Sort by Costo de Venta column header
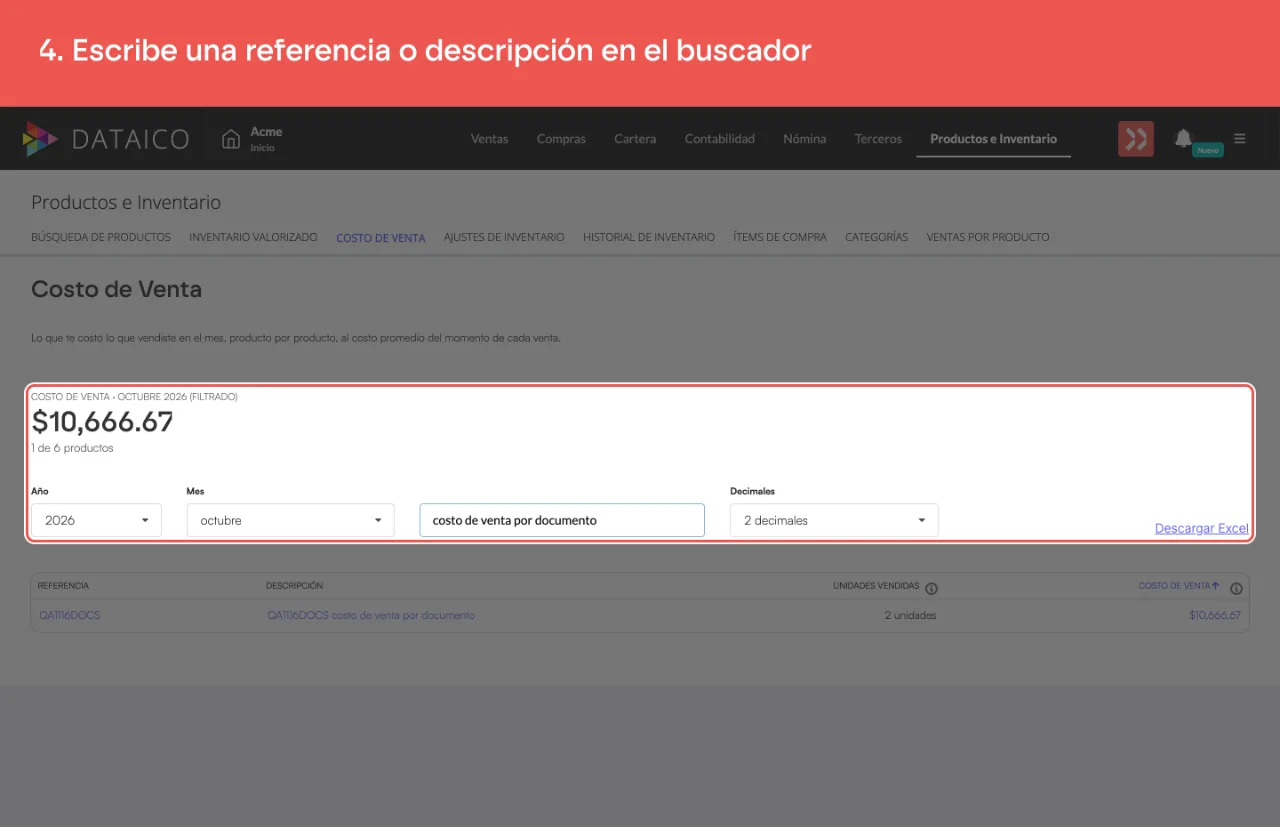This screenshot has height=827, width=1280. (x=1178, y=586)
